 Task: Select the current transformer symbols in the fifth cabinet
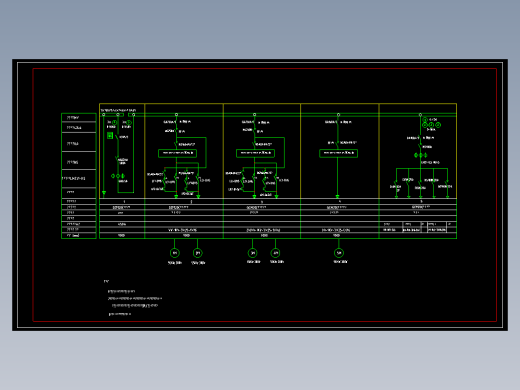pos(421,155)
